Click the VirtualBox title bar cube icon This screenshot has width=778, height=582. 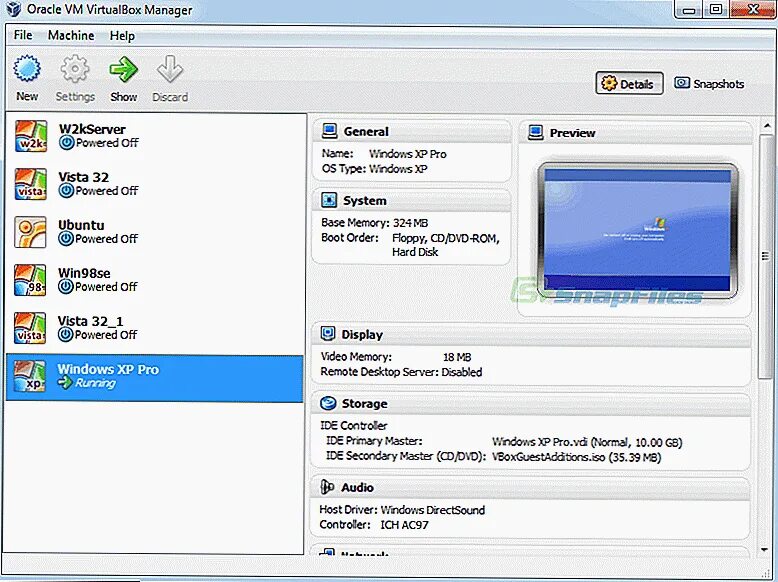pyautogui.click(x=13, y=9)
